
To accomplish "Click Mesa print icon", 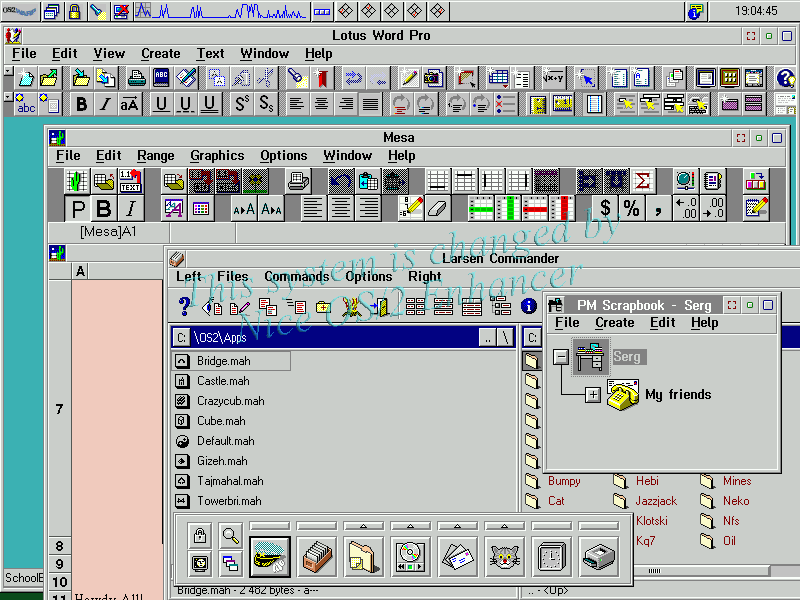I will click(x=298, y=181).
